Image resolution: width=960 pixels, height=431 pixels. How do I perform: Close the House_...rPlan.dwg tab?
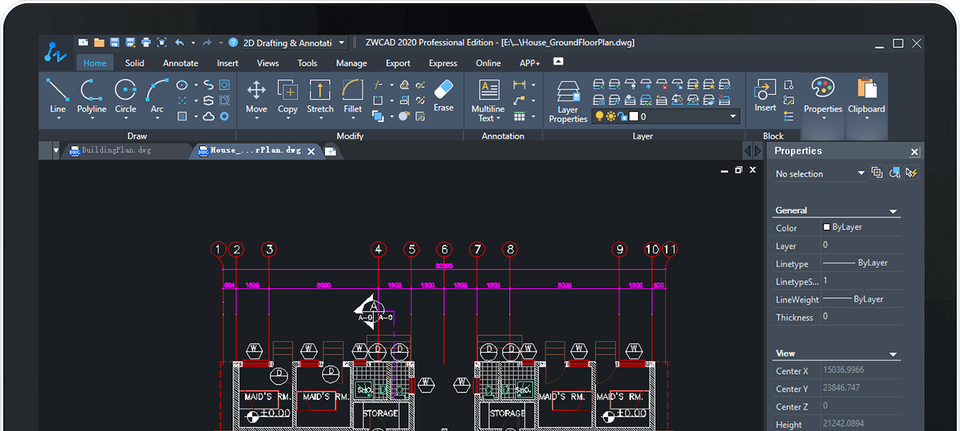tap(311, 151)
